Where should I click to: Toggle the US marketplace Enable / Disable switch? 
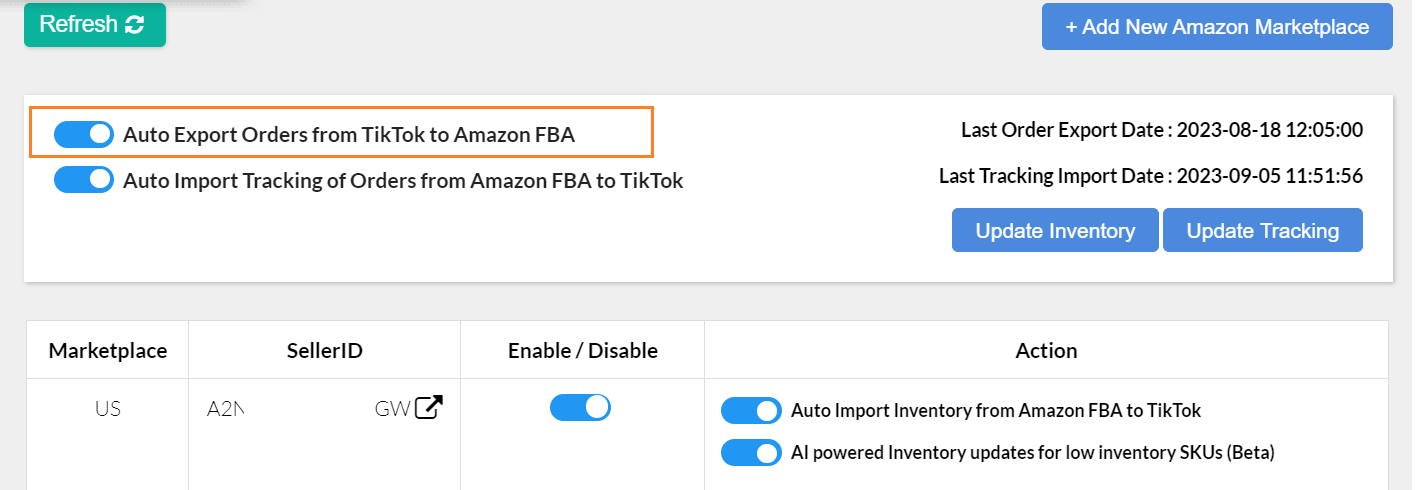pyautogui.click(x=580, y=407)
